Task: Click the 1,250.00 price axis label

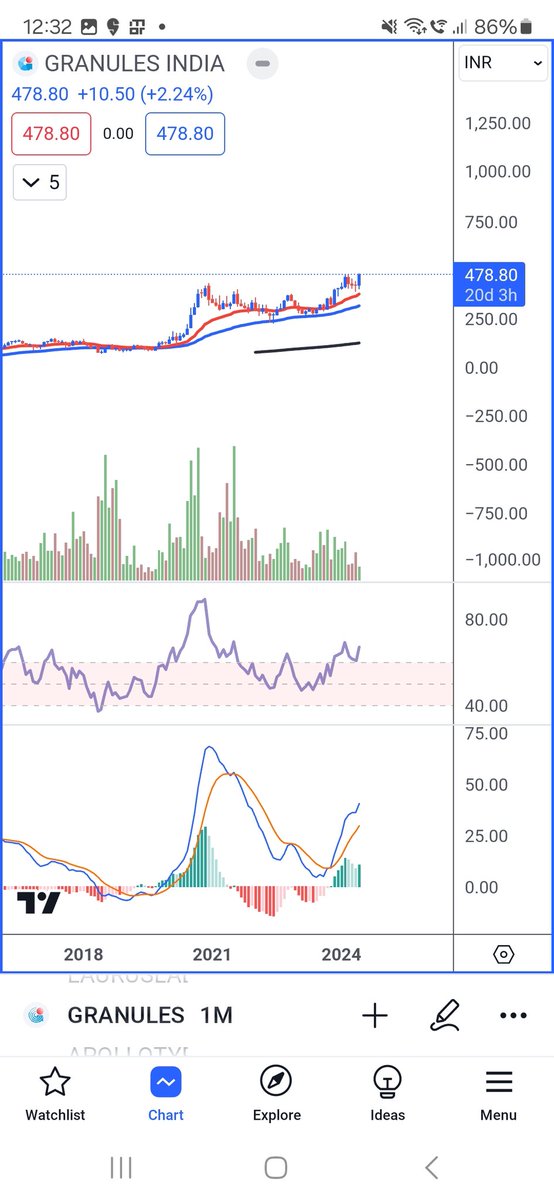Action: [497, 123]
